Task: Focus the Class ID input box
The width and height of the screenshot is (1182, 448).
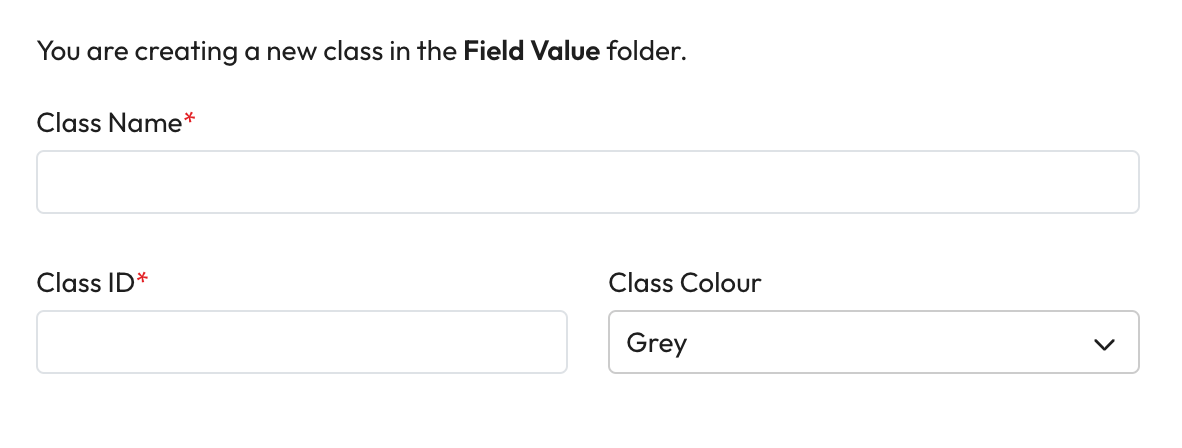Action: 301,342
